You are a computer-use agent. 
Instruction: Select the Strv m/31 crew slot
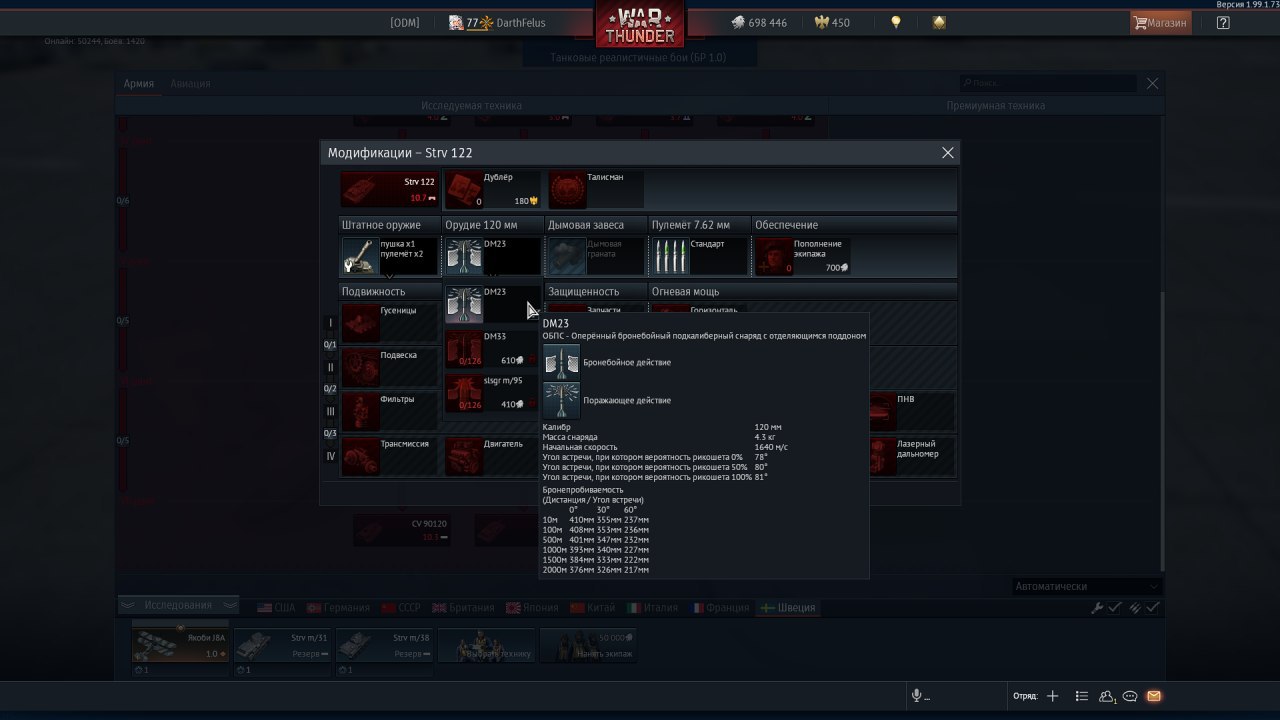283,646
